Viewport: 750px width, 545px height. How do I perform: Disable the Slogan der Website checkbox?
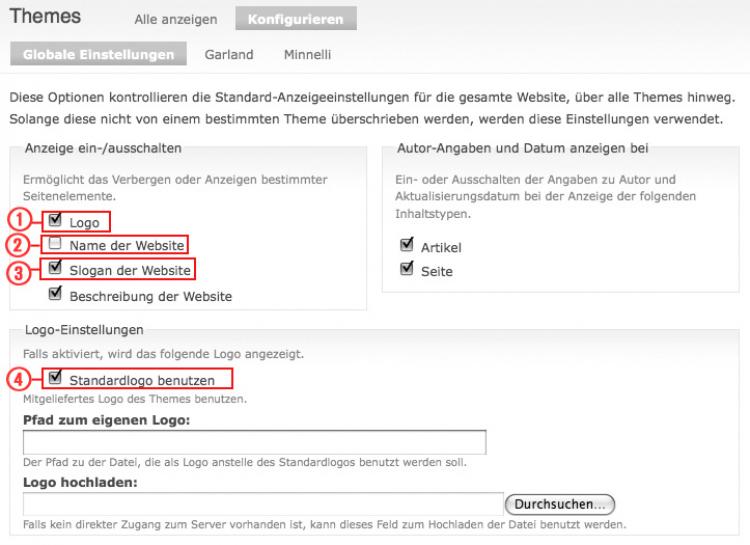(55, 268)
